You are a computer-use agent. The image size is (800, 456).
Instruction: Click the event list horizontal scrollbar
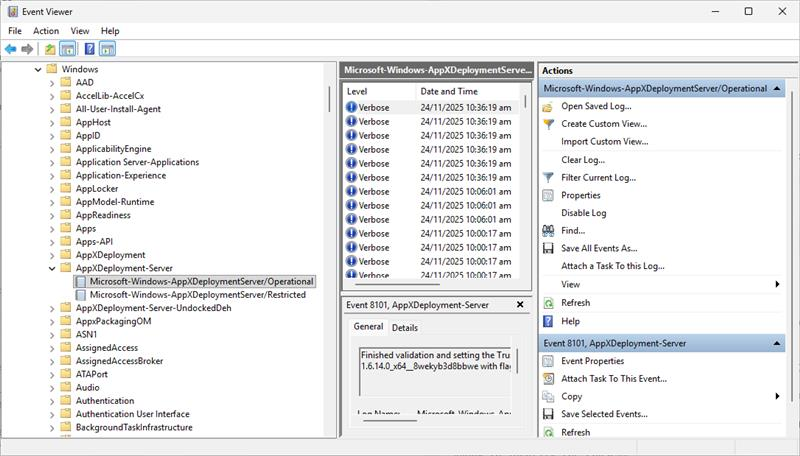tap(398, 284)
